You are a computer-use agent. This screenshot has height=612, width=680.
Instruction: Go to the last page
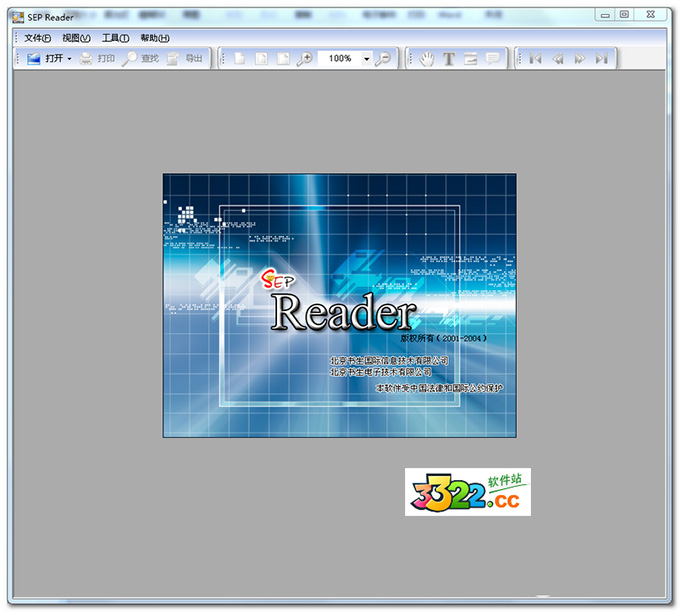click(x=601, y=59)
